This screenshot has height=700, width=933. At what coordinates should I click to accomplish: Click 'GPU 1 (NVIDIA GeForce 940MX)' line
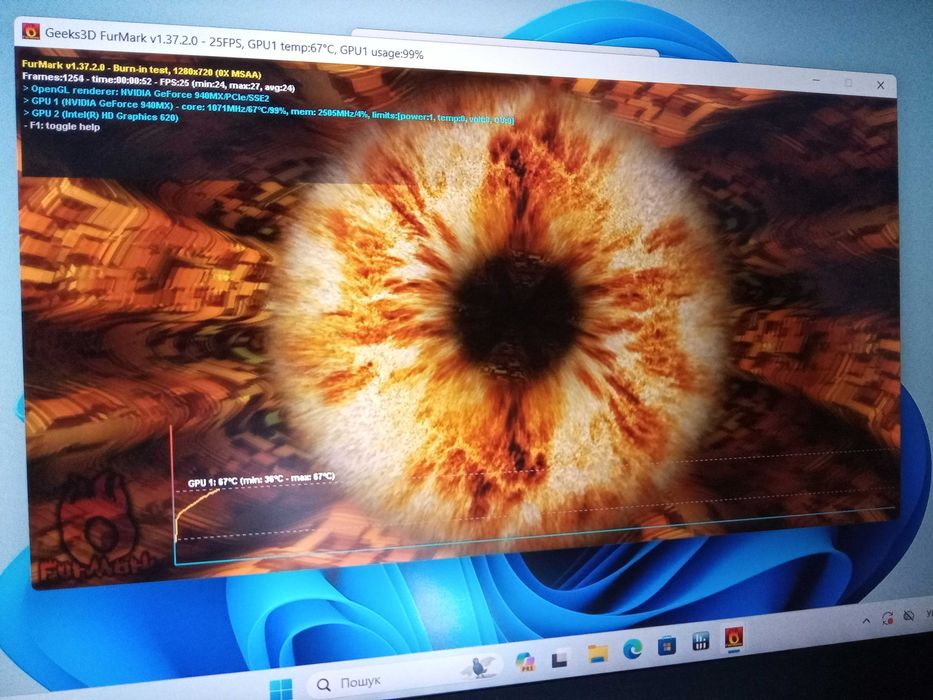point(268,110)
